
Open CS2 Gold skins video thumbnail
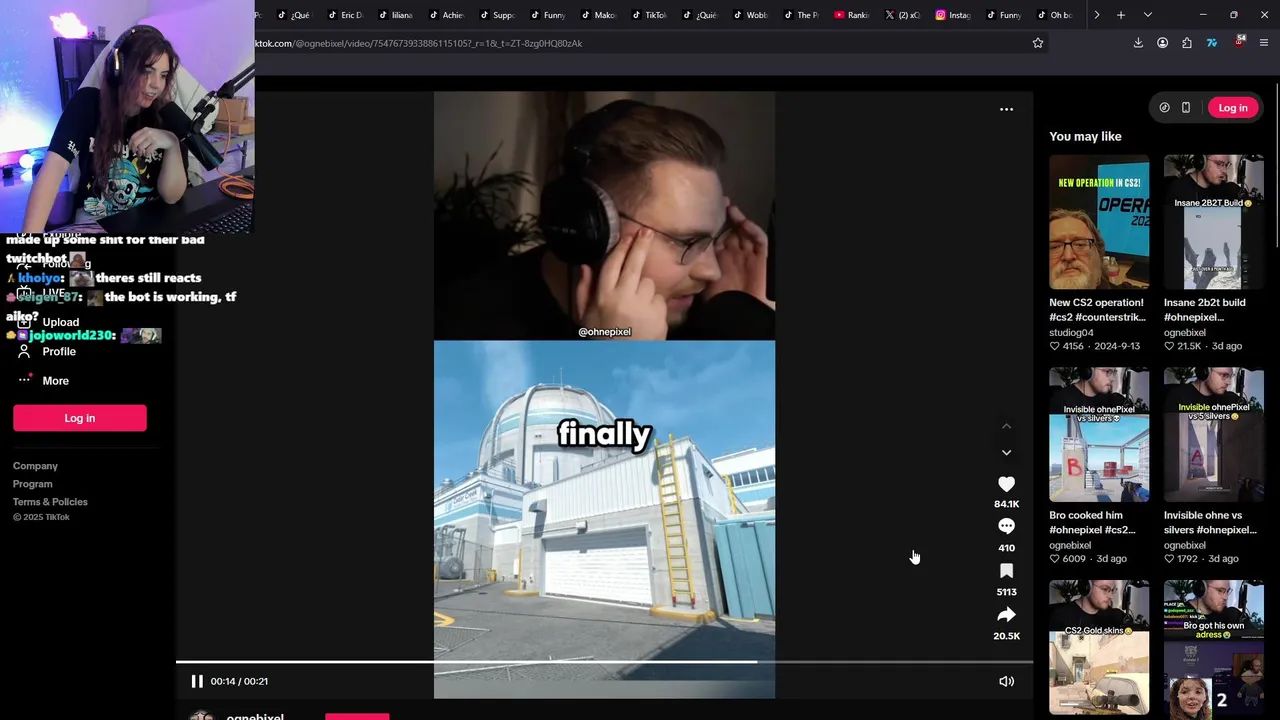tap(1099, 647)
